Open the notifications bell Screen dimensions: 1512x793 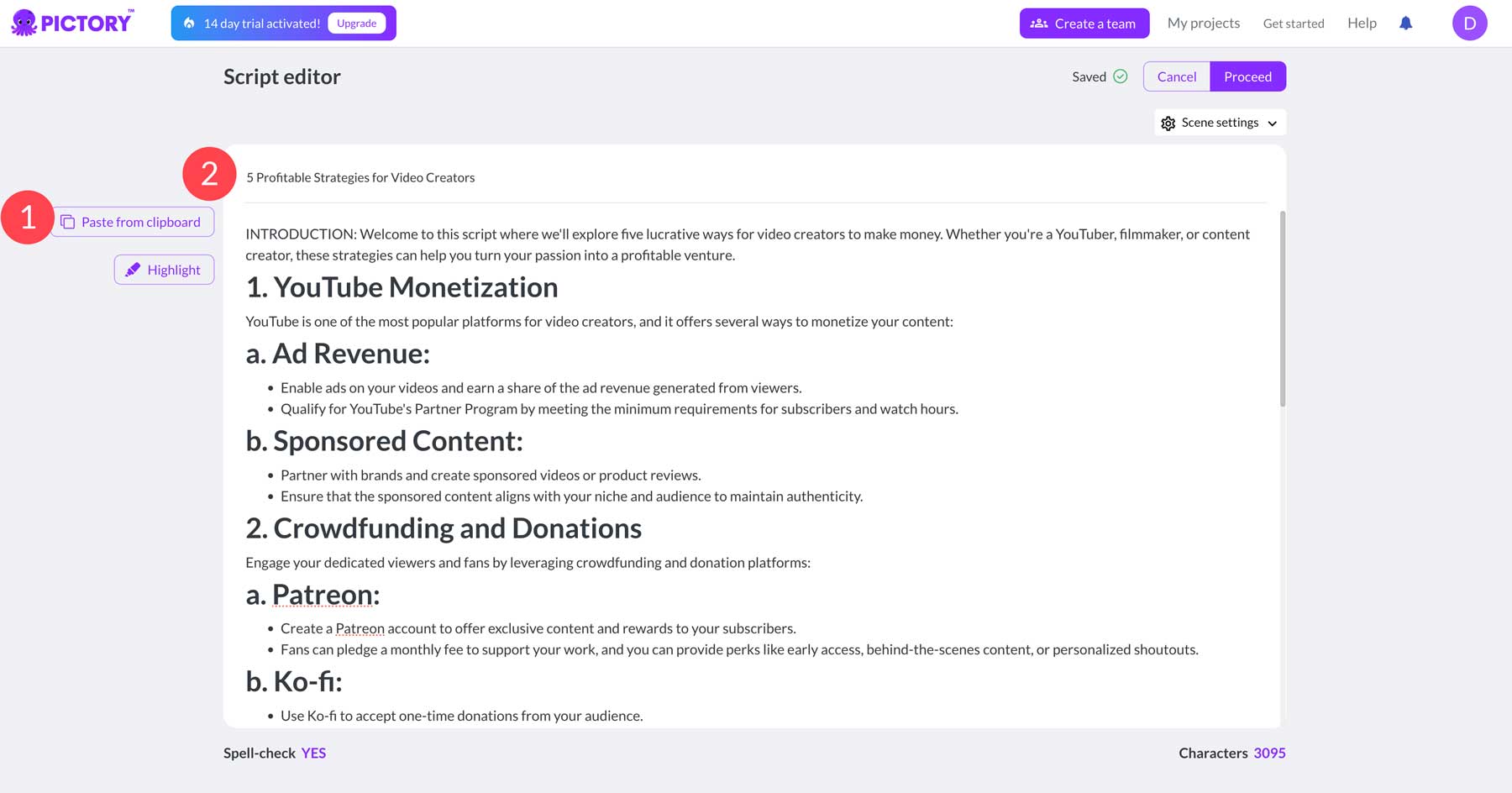(1405, 24)
